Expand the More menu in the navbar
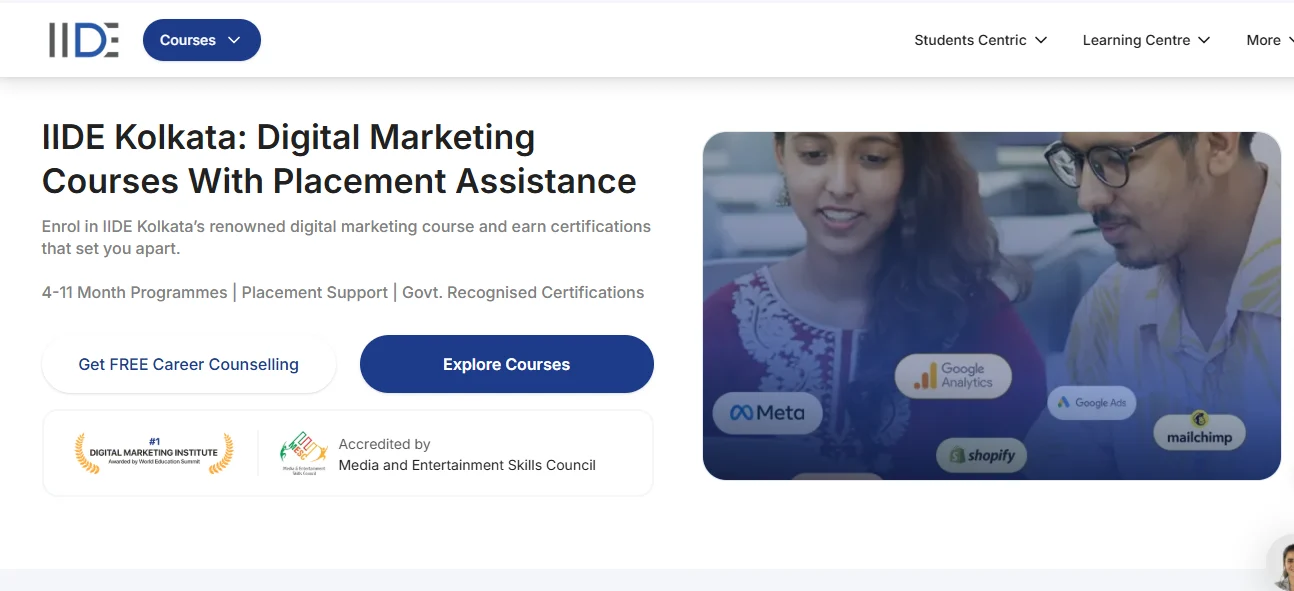 (x=1269, y=39)
